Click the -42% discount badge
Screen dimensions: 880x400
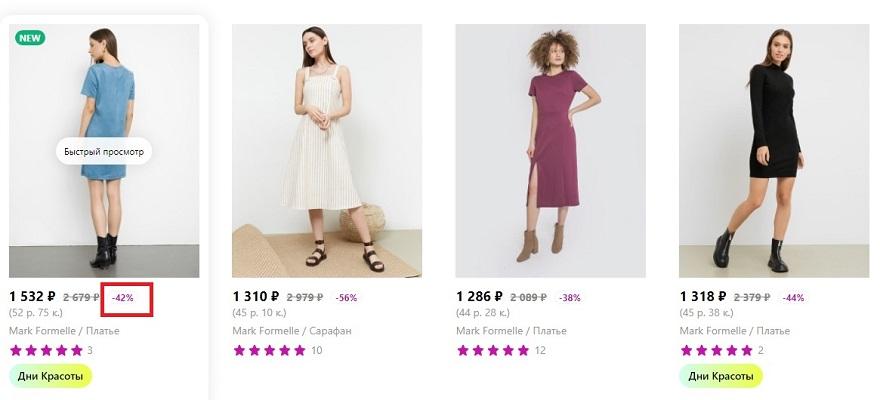pyautogui.click(x=124, y=298)
